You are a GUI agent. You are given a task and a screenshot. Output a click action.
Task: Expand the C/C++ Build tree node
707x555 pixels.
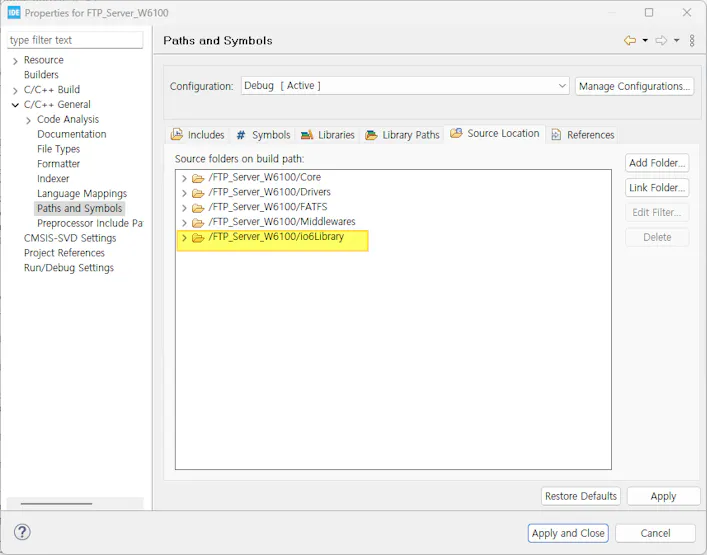point(15,91)
